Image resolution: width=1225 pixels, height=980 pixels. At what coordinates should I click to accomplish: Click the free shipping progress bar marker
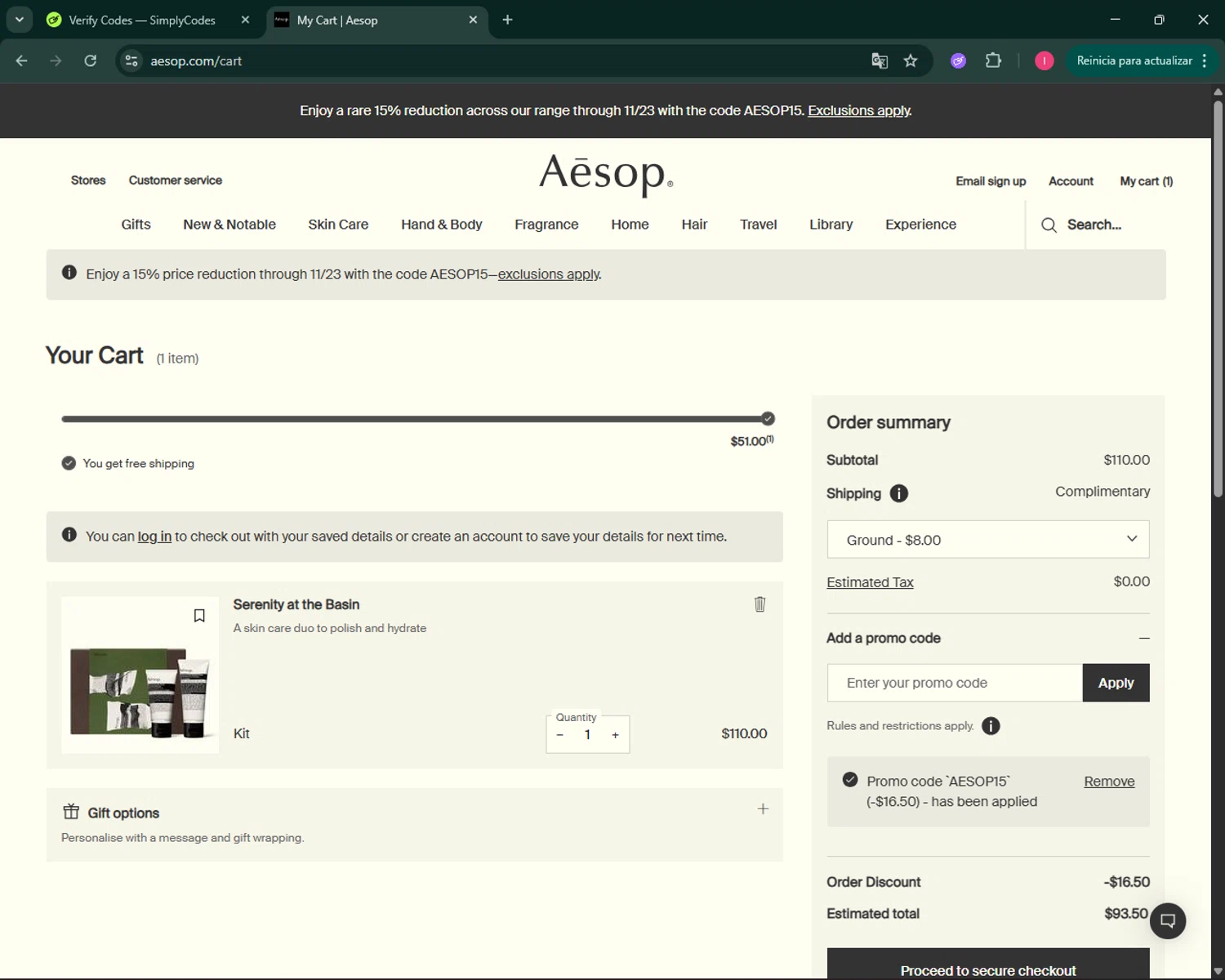[768, 419]
